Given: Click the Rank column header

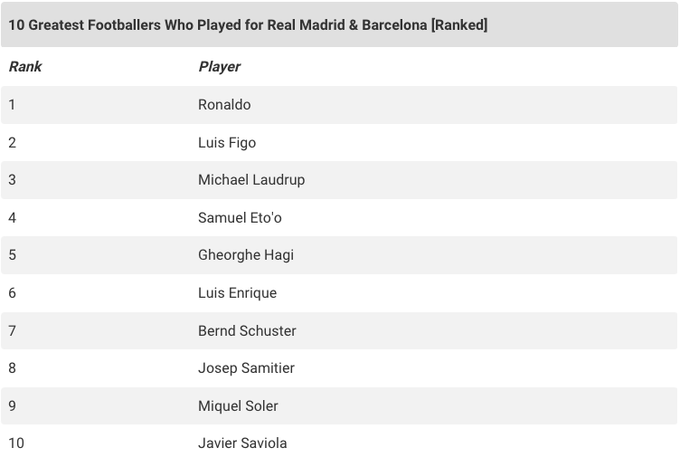Looking at the screenshot, I should 25,67.
